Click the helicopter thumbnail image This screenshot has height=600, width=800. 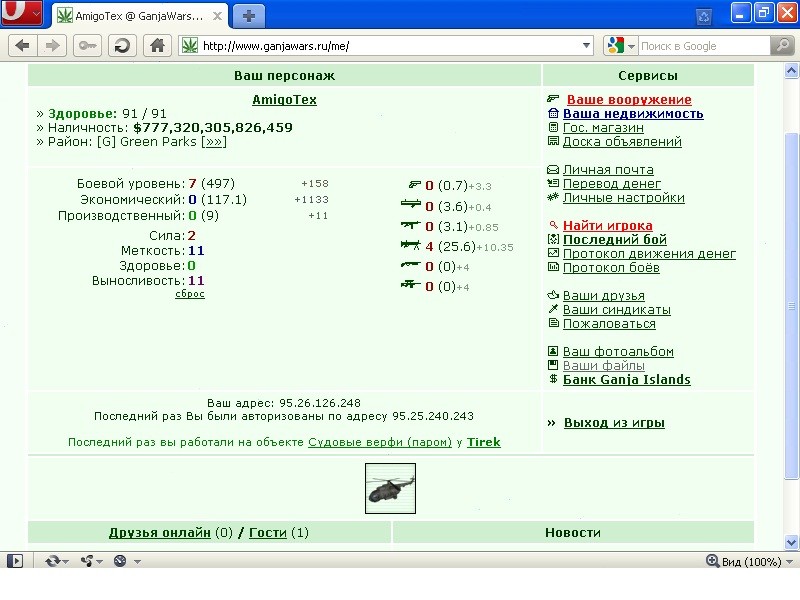pos(390,488)
